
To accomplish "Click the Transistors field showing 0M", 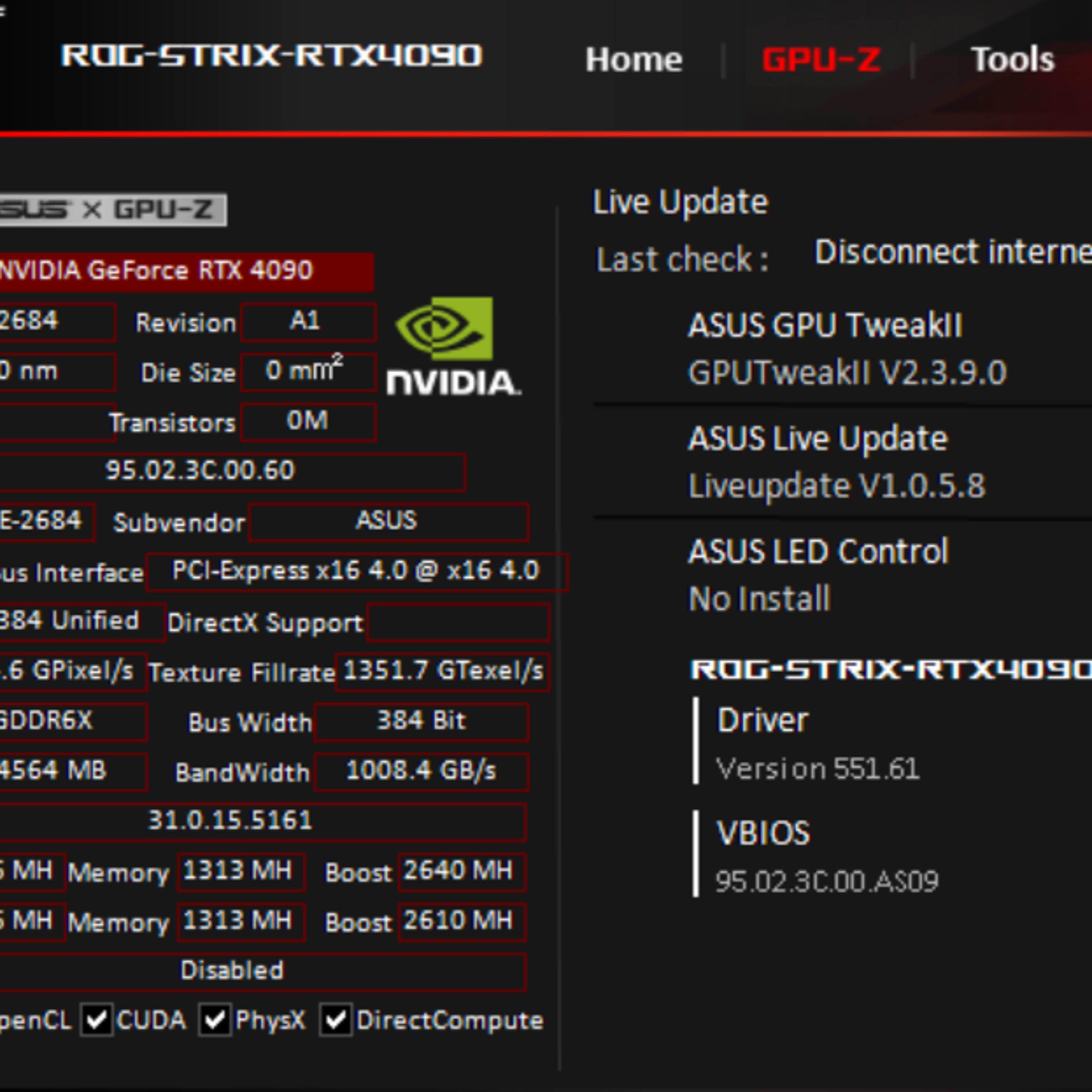I will coord(309,422).
